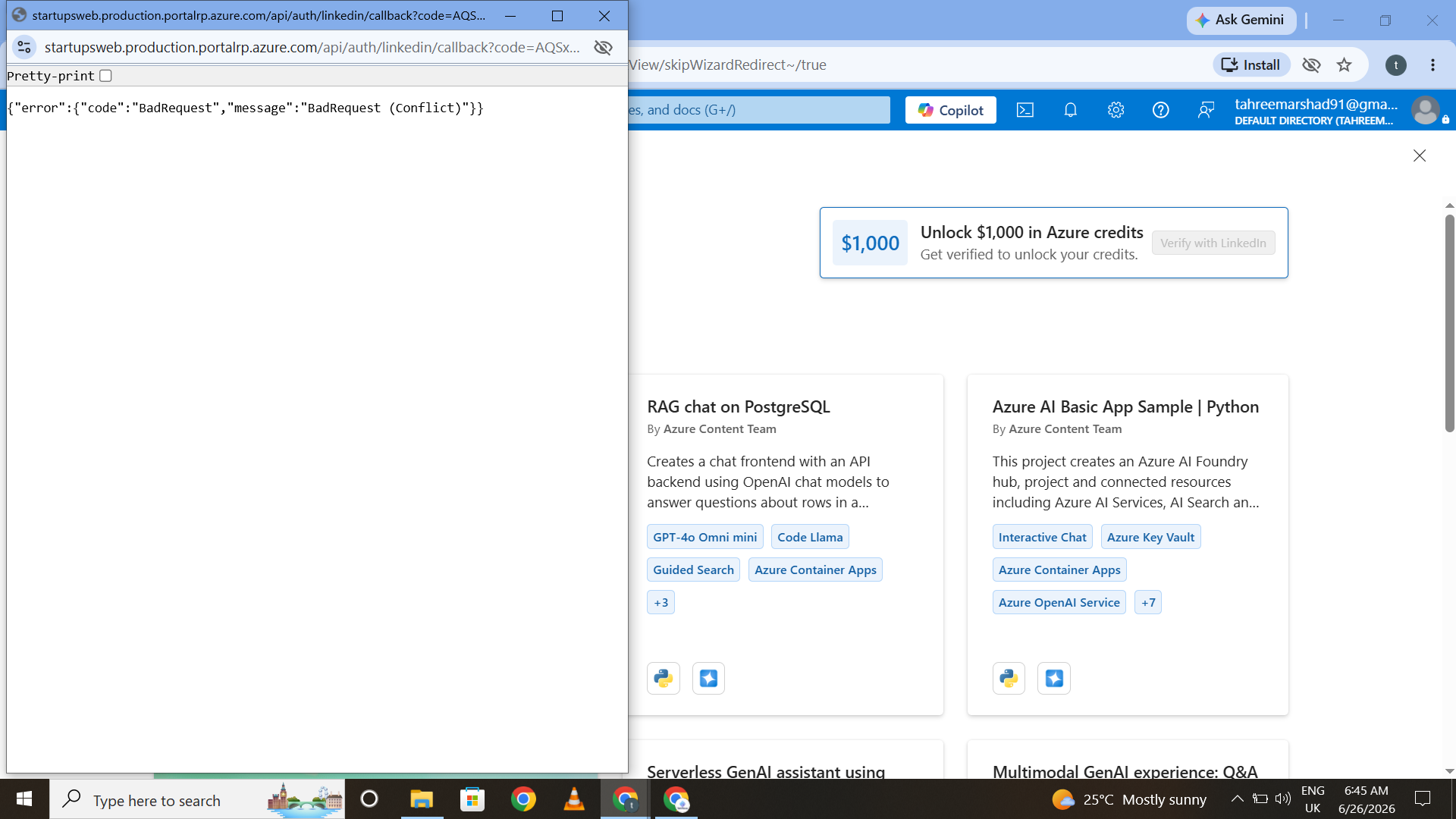Select the Azure Key Vault tag
Image resolution: width=1456 pixels, height=819 pixels.
(1150, 537)
